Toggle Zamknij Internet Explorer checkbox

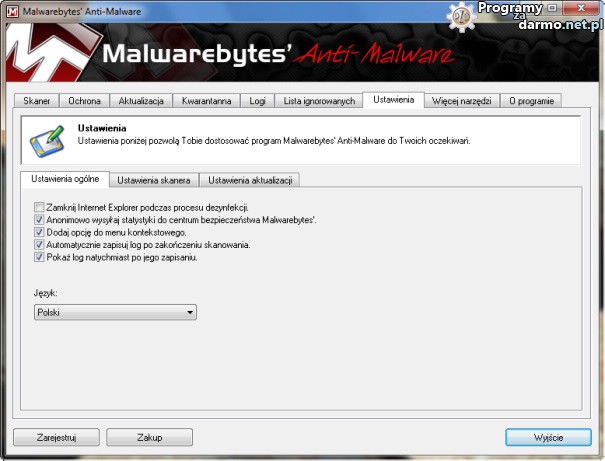pos(39,207)
